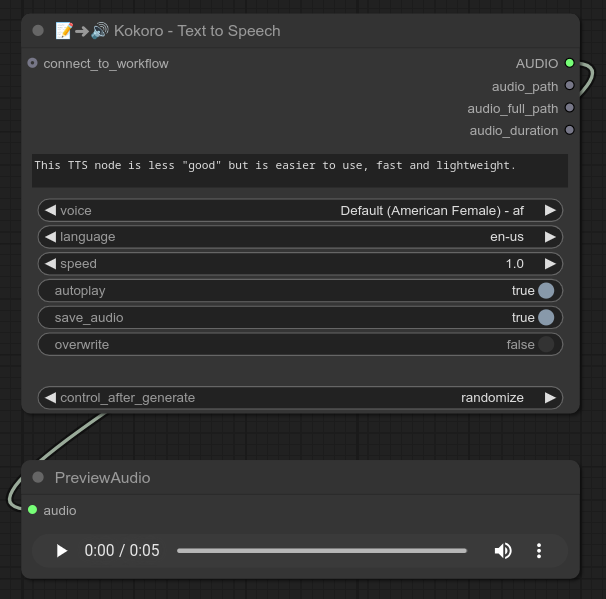Click the 0:00 / 0:05 time display

click(122, 551)
